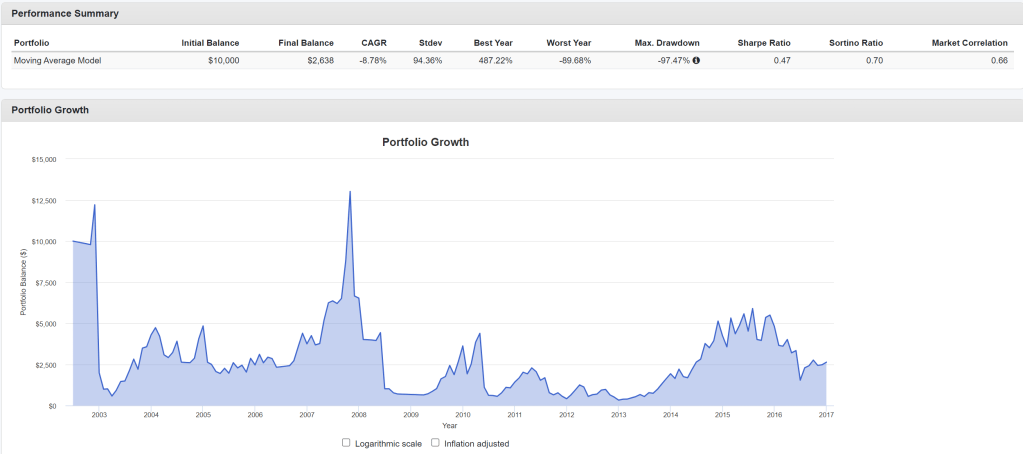This screenshot has height=454, width=1023.
Task: Click the CAGR column header
Action: [x=374, y=43]
